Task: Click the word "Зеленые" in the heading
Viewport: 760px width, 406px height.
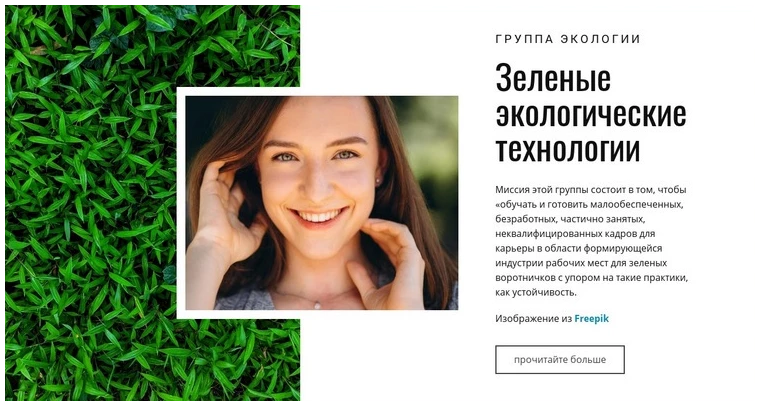Action: (x=553, y=78)
